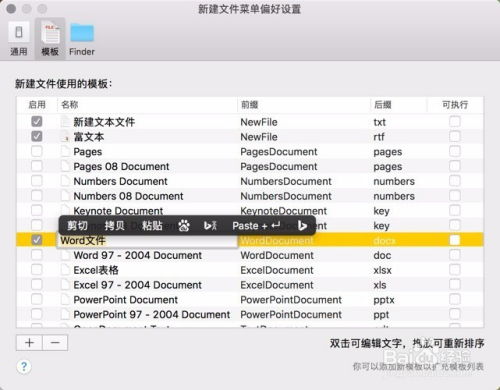Image resolution: width=500 pixels, height=390 pixels.
Task: Enable the Pages 08 Document checkbox
Action: tap(37, 166)
